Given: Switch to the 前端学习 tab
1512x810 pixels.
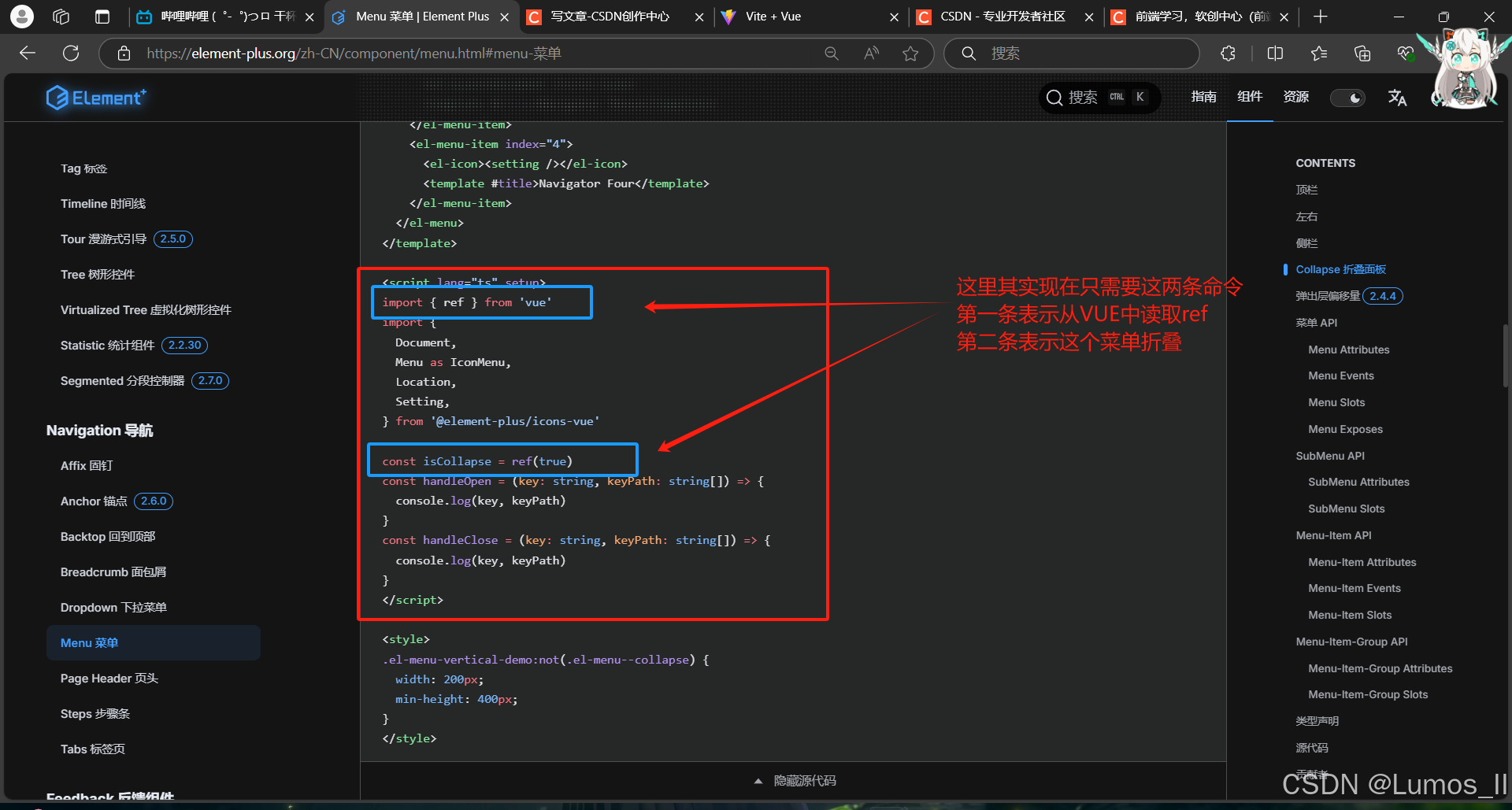Looking at the screenshot, I should tap(1199, 17).
